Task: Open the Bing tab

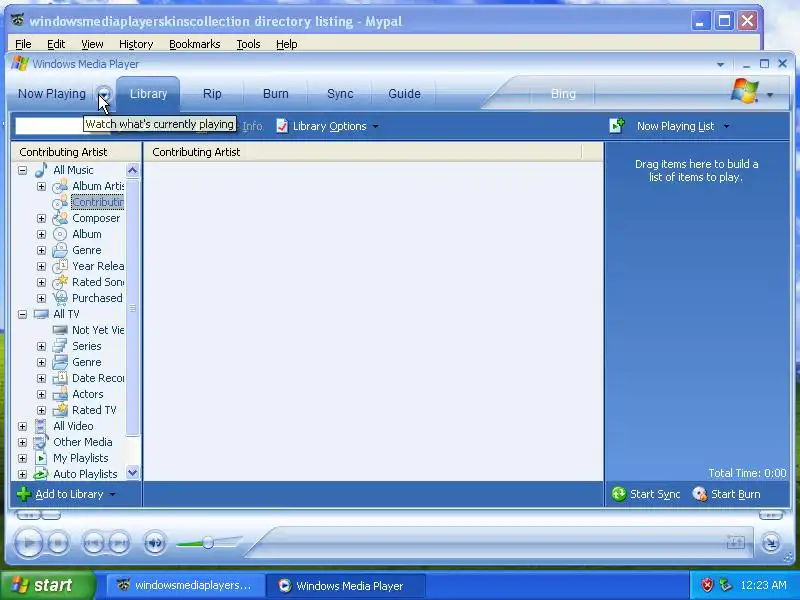Action: (563, 94)
